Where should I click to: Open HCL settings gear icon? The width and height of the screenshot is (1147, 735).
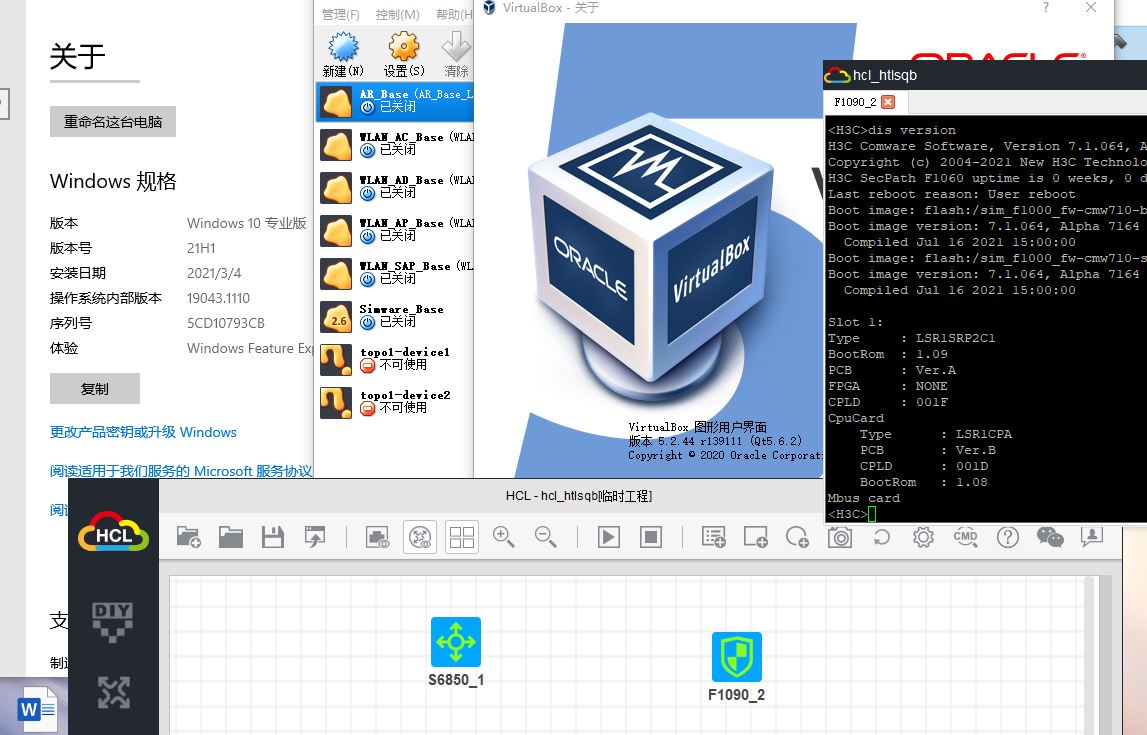[x=923, y=537]
